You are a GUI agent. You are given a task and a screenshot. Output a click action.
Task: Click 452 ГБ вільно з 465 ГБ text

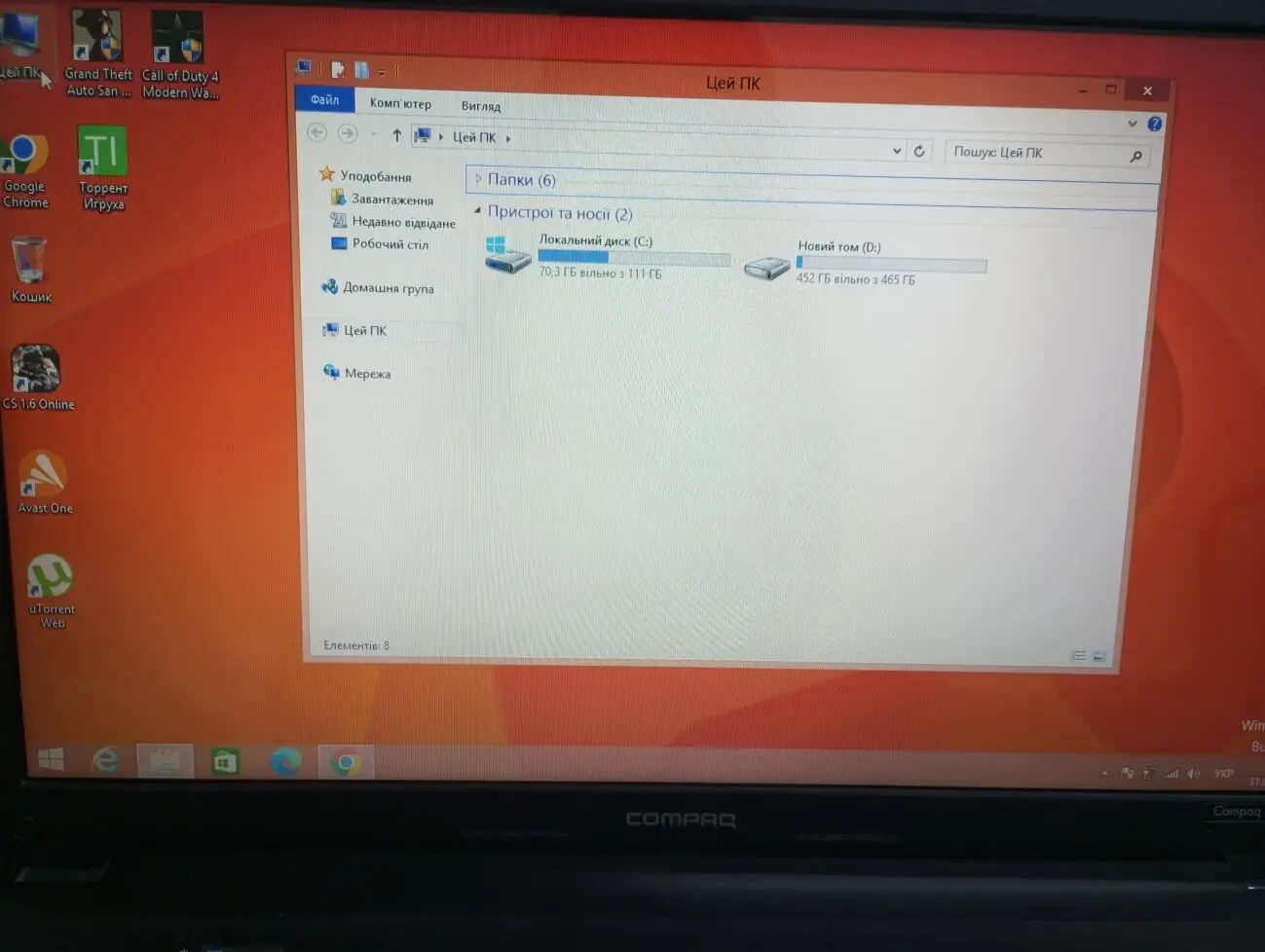pyautogui.click(x=855, y=279)
